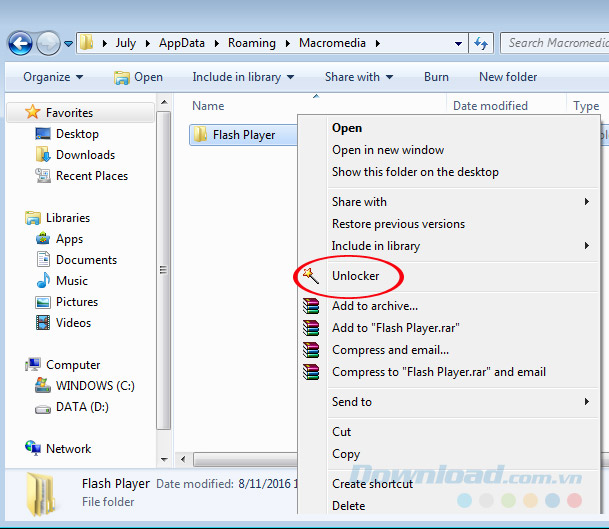Screen dimensions: 609x529
Task: Select the Flash Player folder in the list
Action: tap(244, 135)
